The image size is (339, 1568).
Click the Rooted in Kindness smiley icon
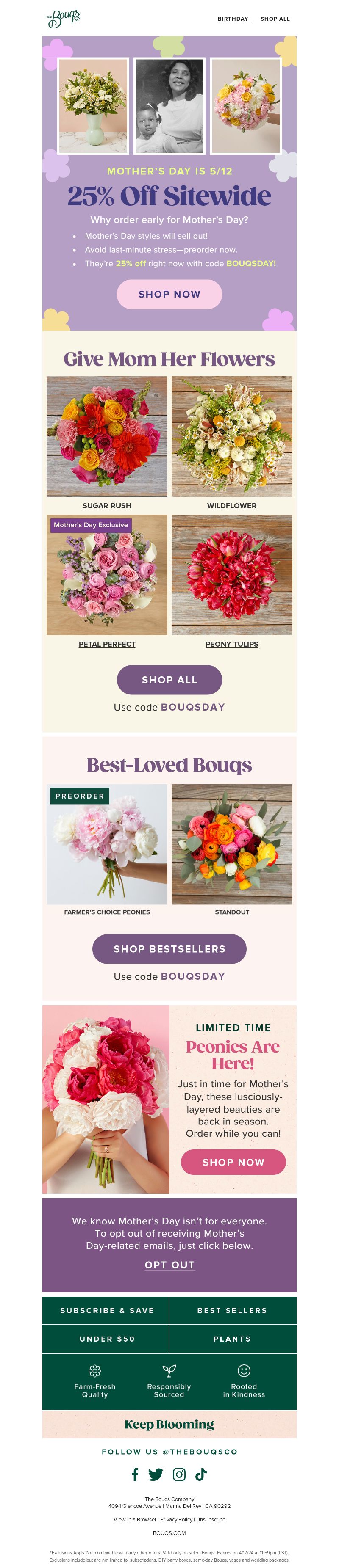[x=244, y=1370]
